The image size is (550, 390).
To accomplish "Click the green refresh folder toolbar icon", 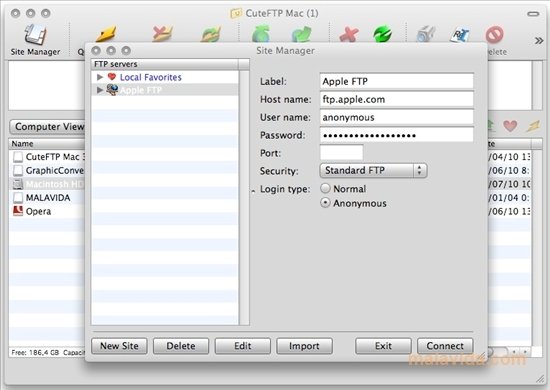I will click(x=211, y=34).
